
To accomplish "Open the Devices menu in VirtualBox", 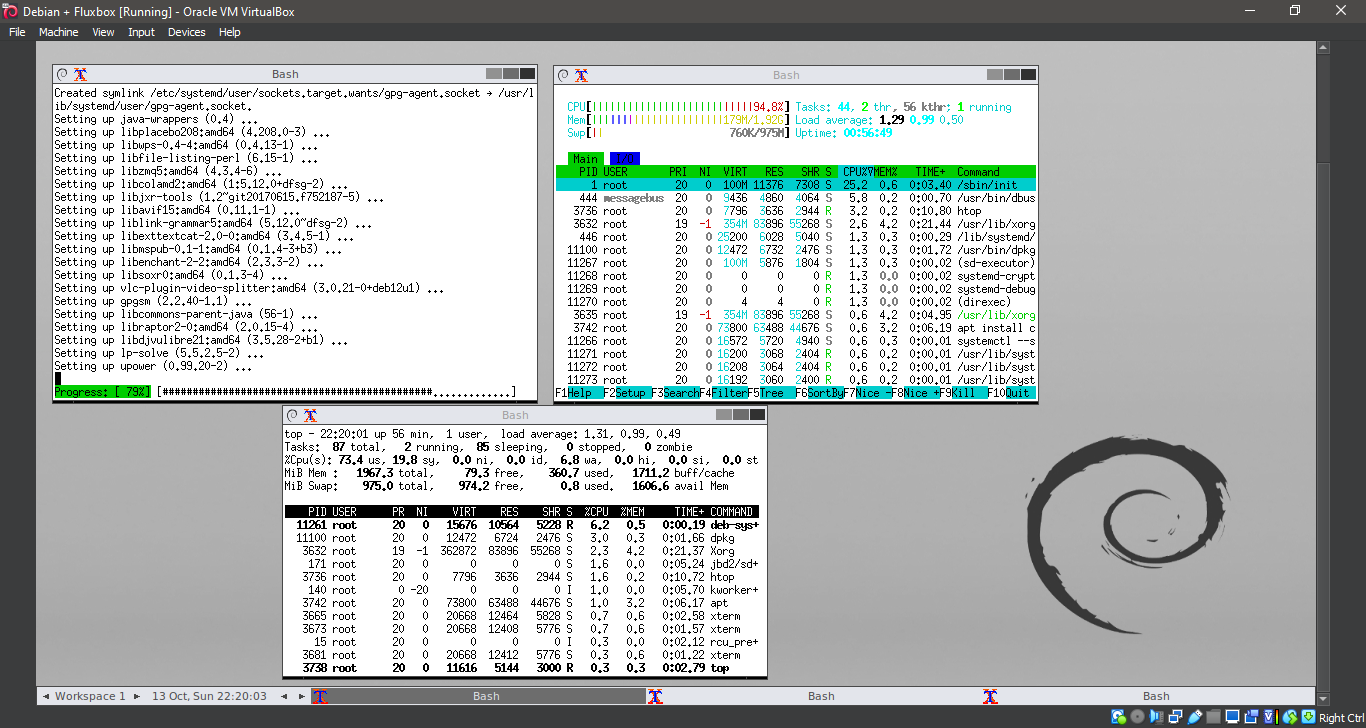I will coord(186,31).
